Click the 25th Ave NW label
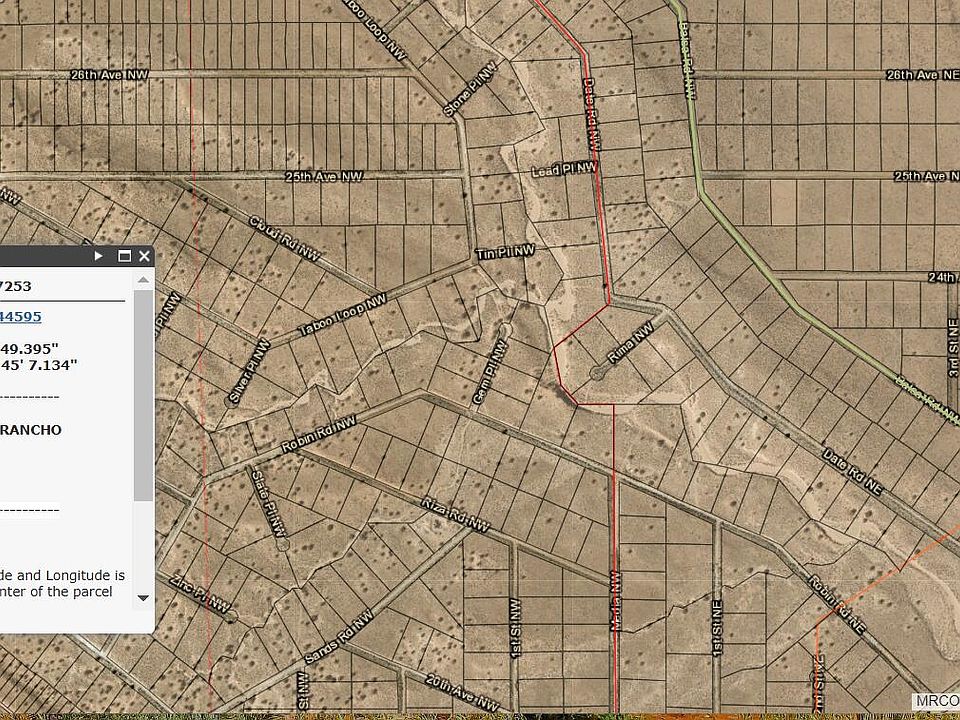 tap(324, 176)
